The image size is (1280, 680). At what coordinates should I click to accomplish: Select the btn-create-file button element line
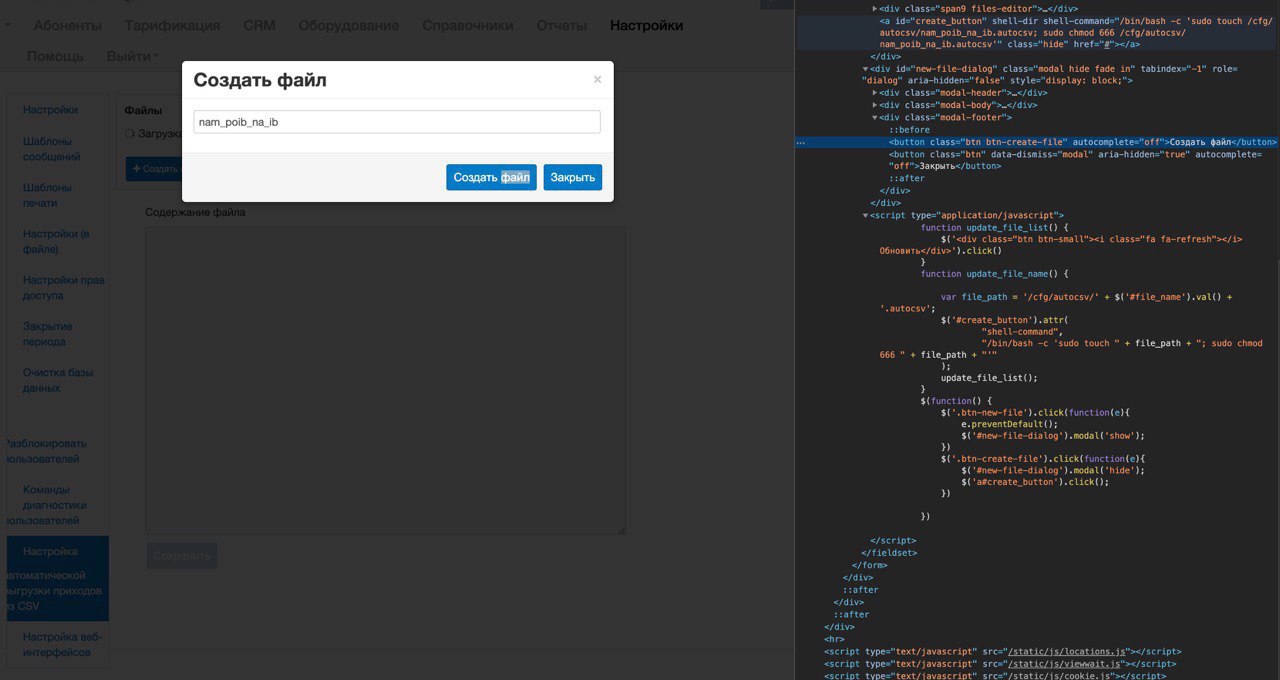pos(1083,142)
